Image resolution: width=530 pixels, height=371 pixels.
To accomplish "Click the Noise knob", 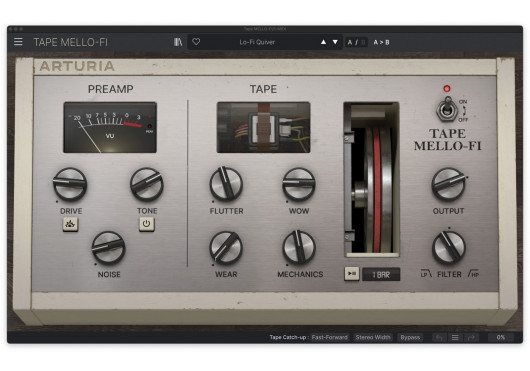I will click(109, 248).
